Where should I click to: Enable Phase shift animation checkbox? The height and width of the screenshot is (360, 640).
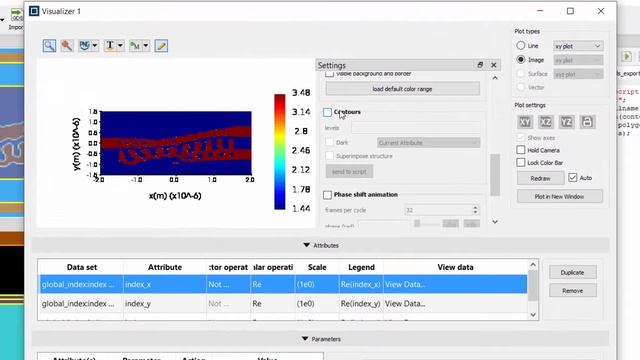click(327, 195)
